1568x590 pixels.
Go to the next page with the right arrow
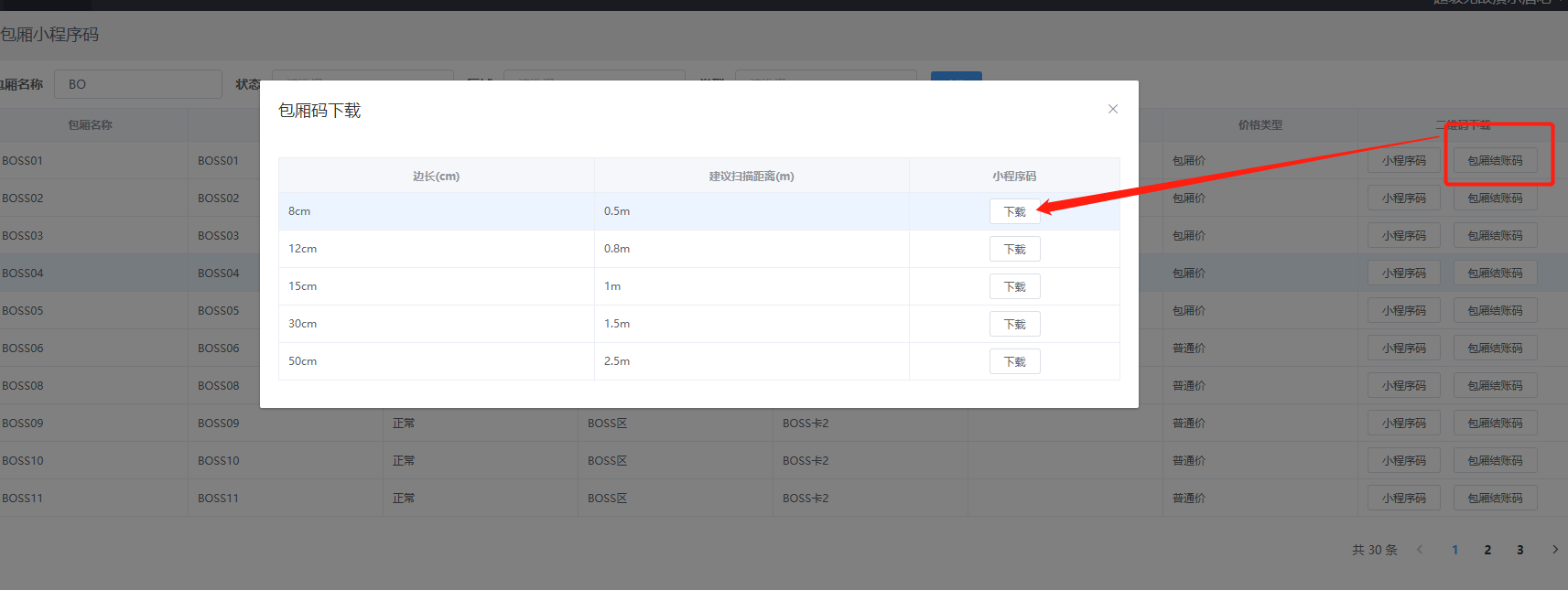[1554, 550]
